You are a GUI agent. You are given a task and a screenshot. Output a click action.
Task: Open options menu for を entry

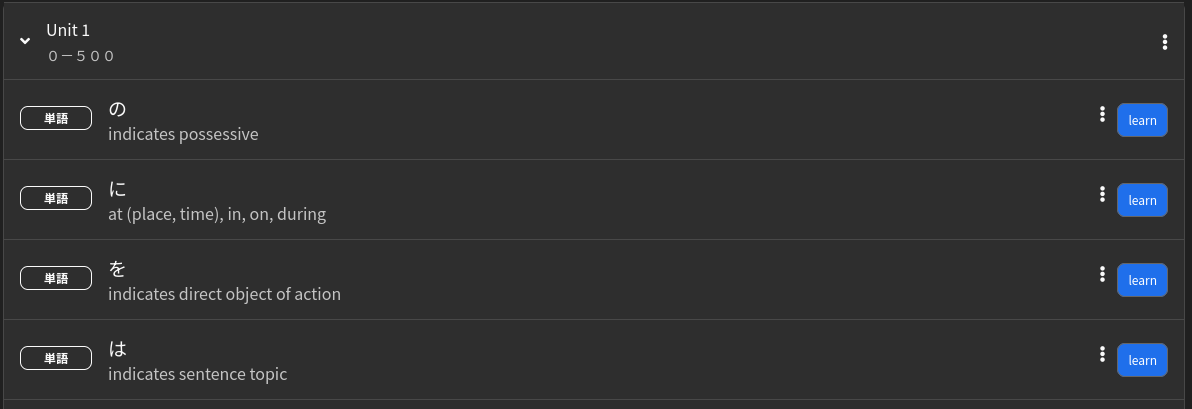click(x=1102, y=274)
